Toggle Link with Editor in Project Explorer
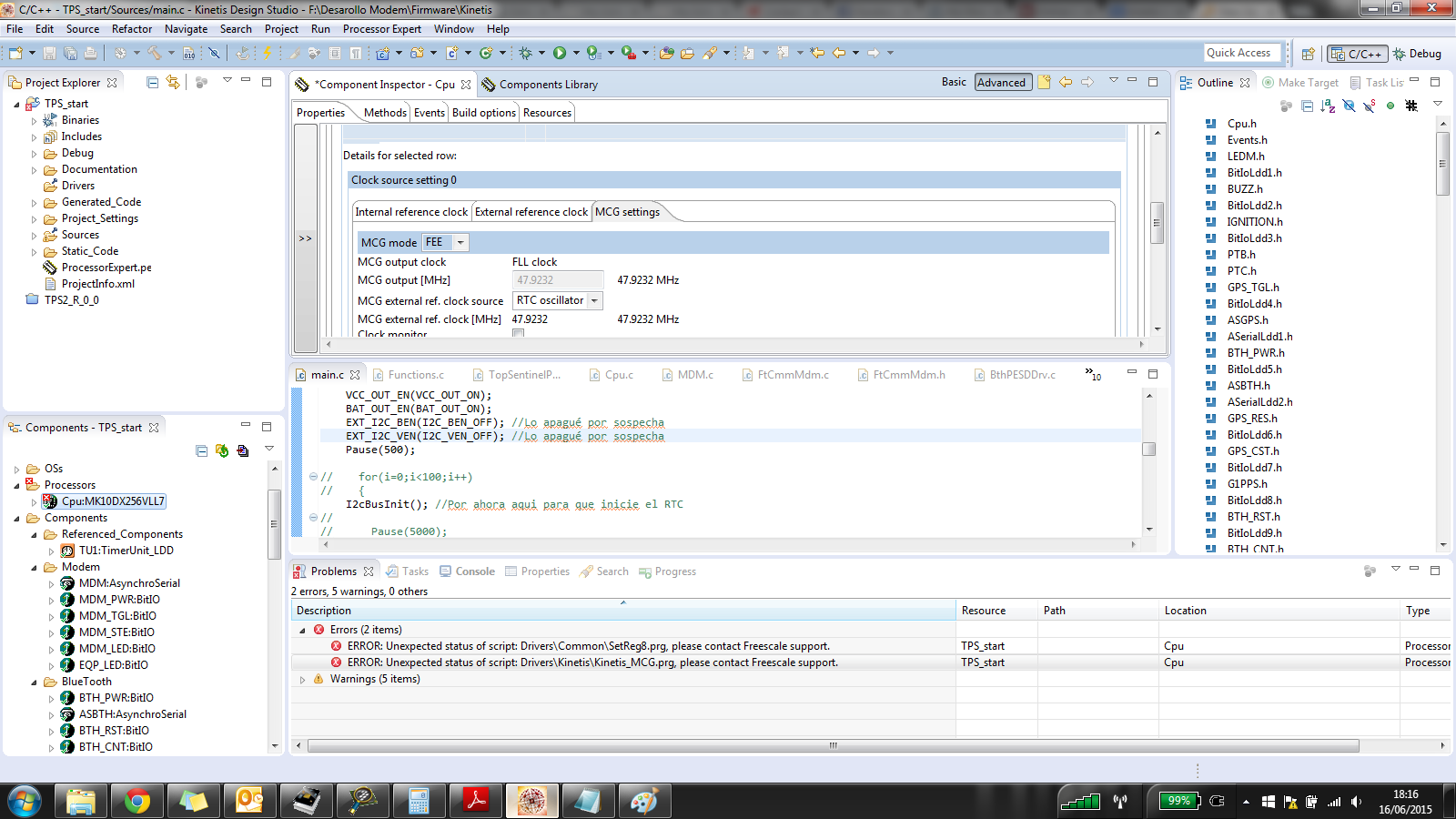 click(173, 83)
